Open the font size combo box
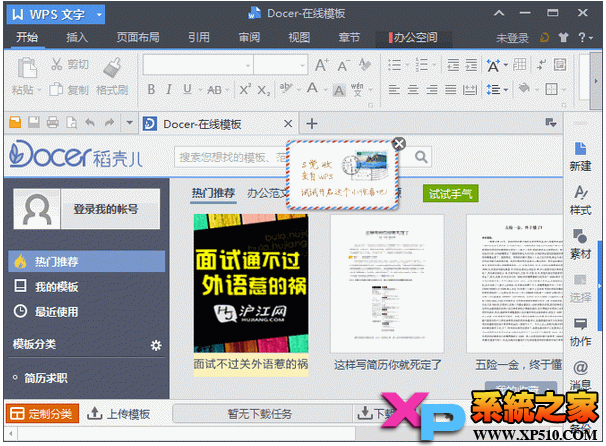 pos(281,65)
